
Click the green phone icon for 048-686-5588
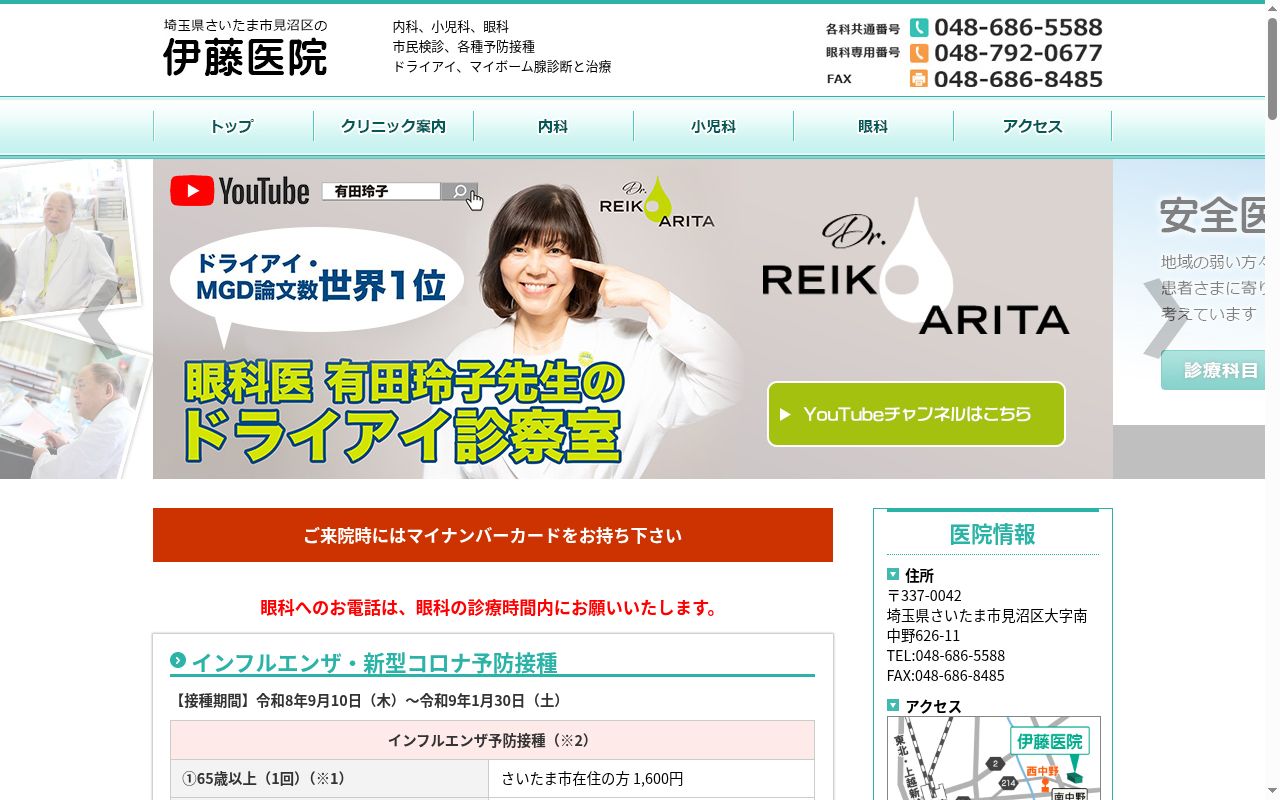[x=919, y=28]
